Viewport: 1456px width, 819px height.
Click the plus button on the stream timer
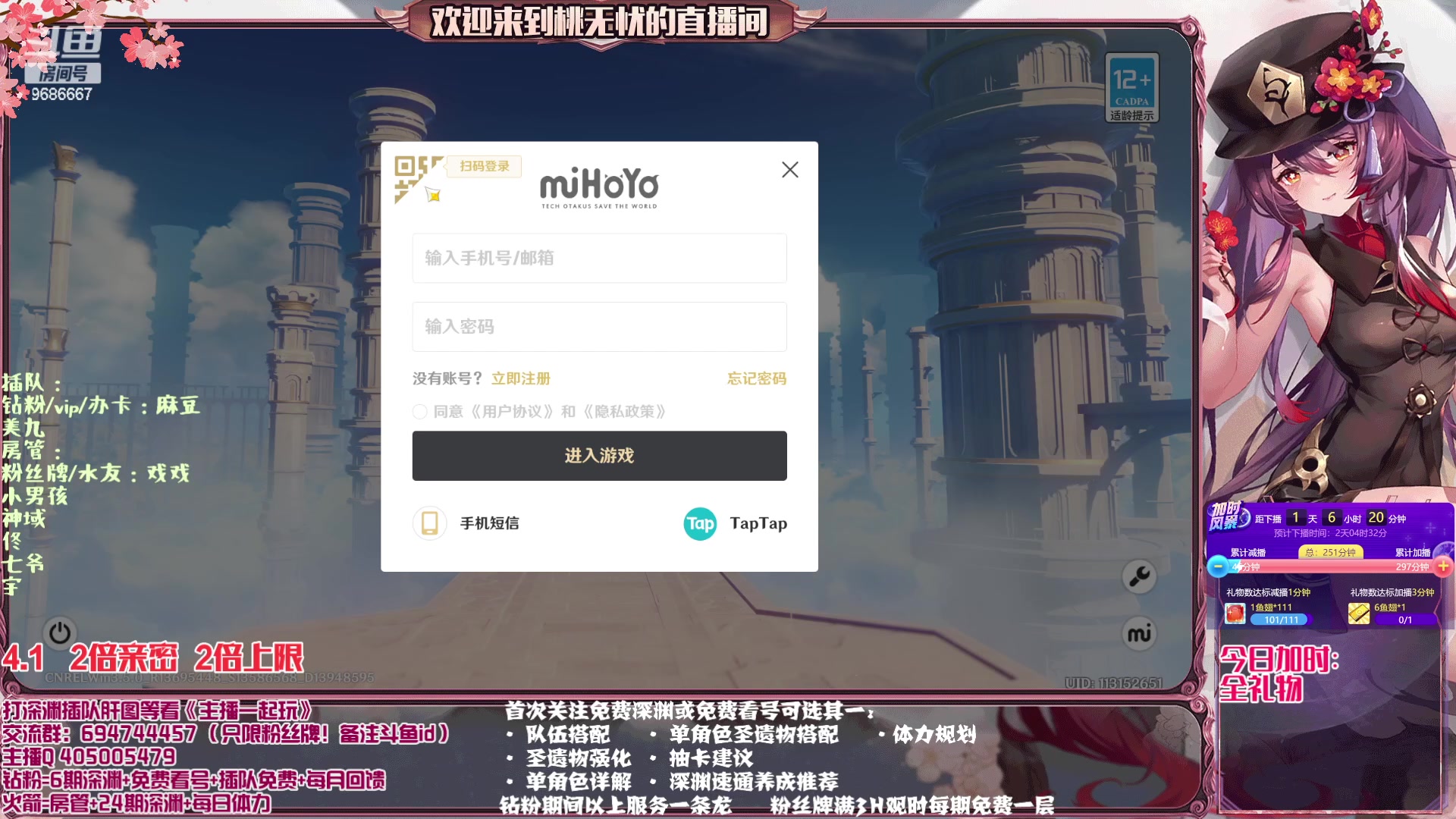point(1443,566)
